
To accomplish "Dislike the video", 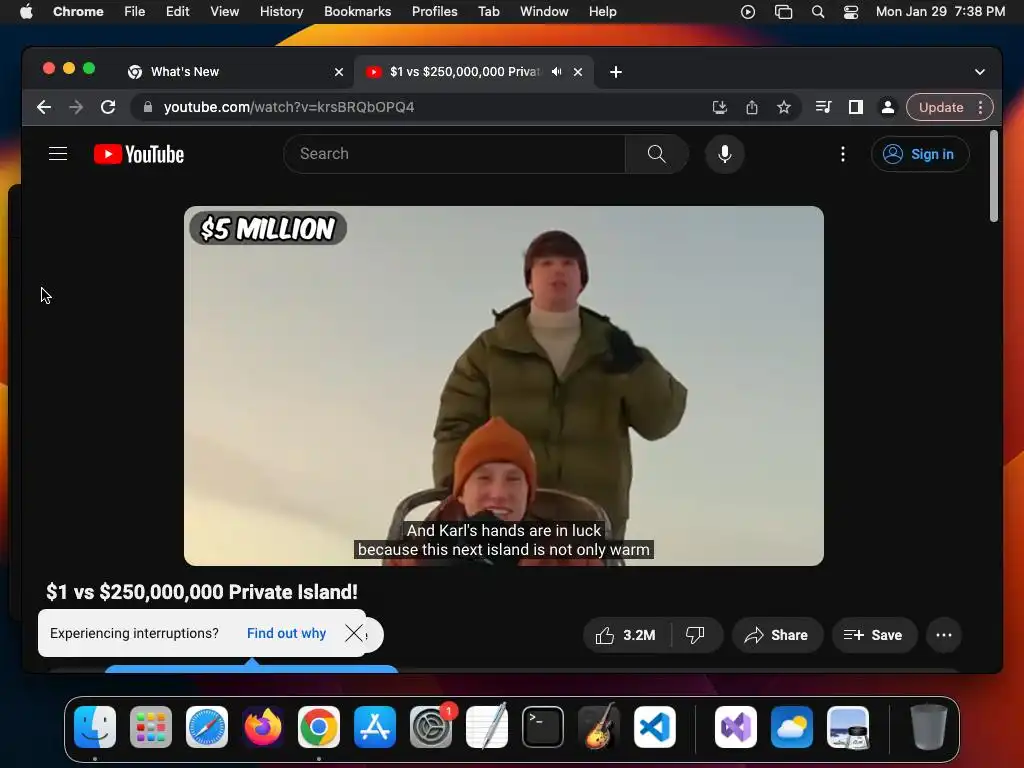I will coord(696,635).
